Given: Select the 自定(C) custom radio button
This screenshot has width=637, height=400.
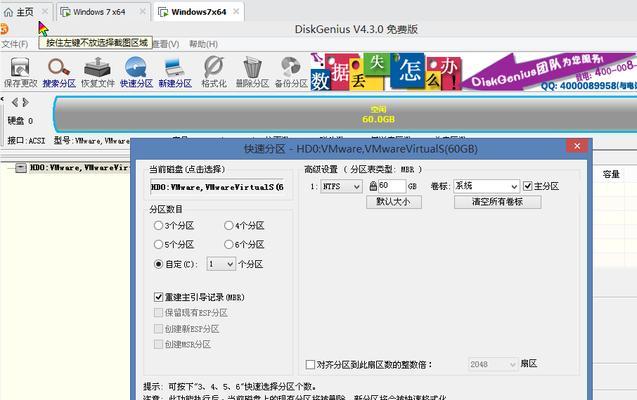Looking at the screenshot, I should pyautogui.click(x=158, y=264).
